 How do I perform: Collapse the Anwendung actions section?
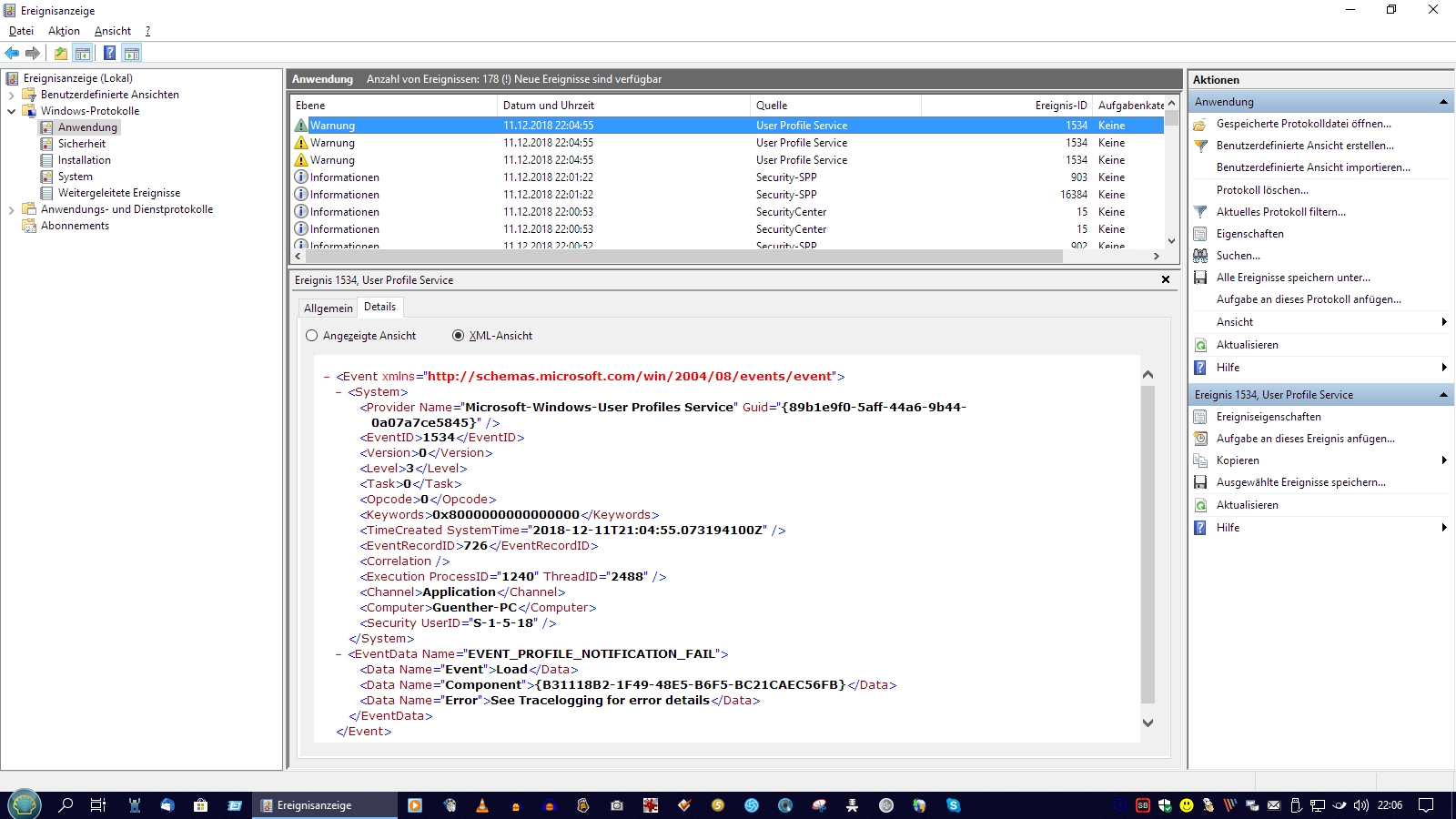(x=1443, y=102)
